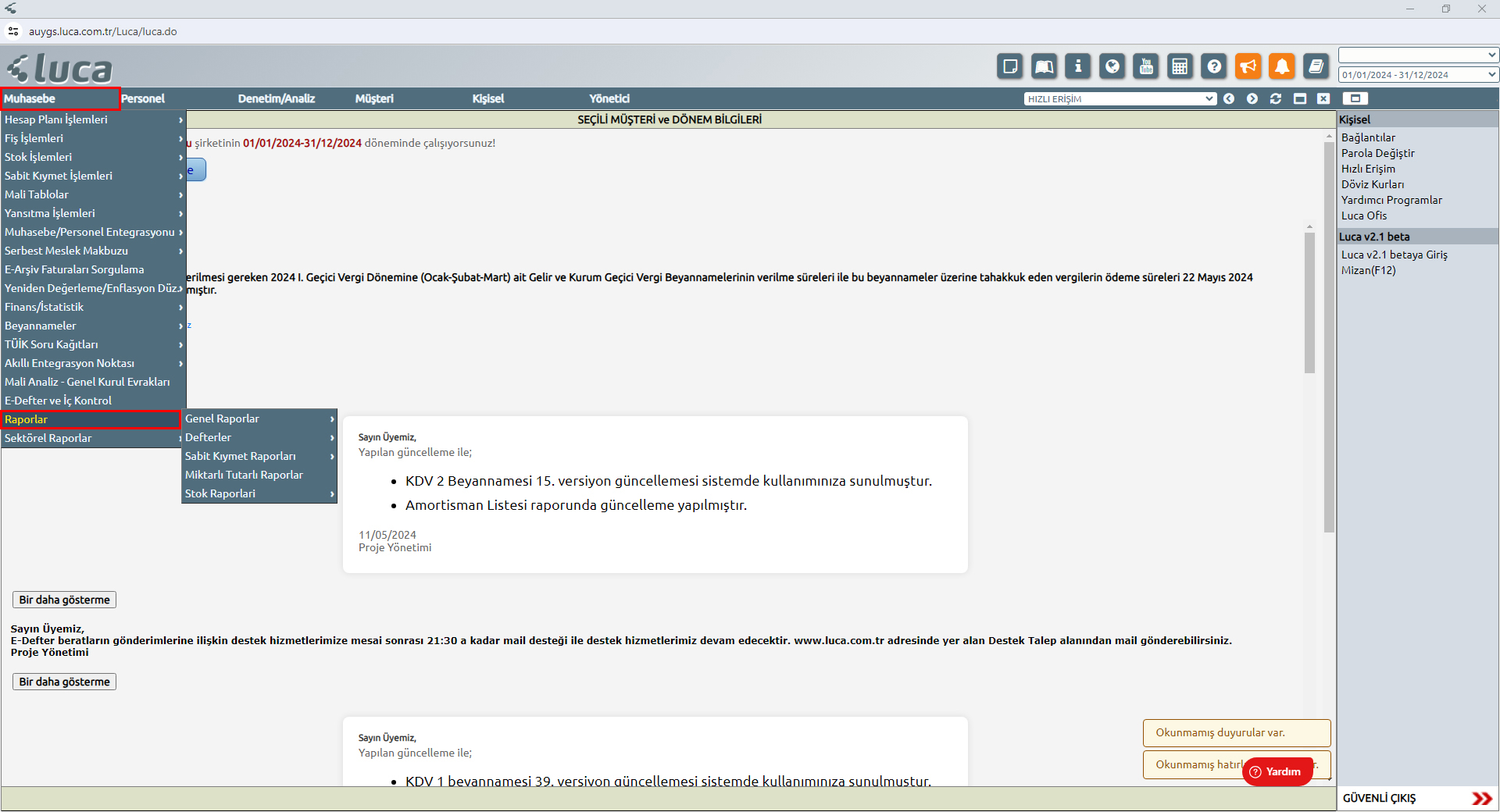Screen dimensions: 1500x812
Task: Select Serbest Meslek Makbuzu menu item
Action: click(93, 251)
